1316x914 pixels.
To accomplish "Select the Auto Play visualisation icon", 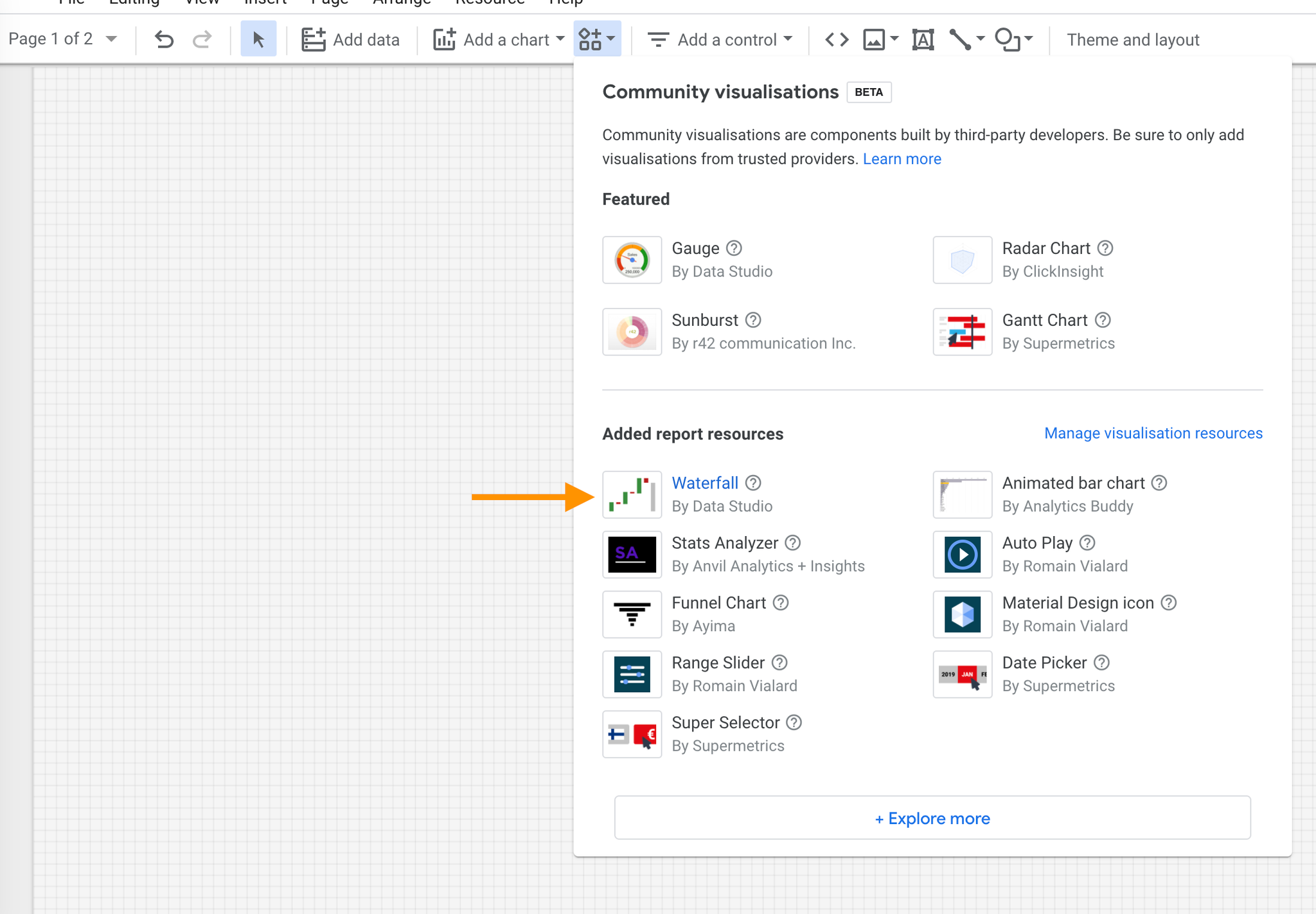I will (962, 554).
